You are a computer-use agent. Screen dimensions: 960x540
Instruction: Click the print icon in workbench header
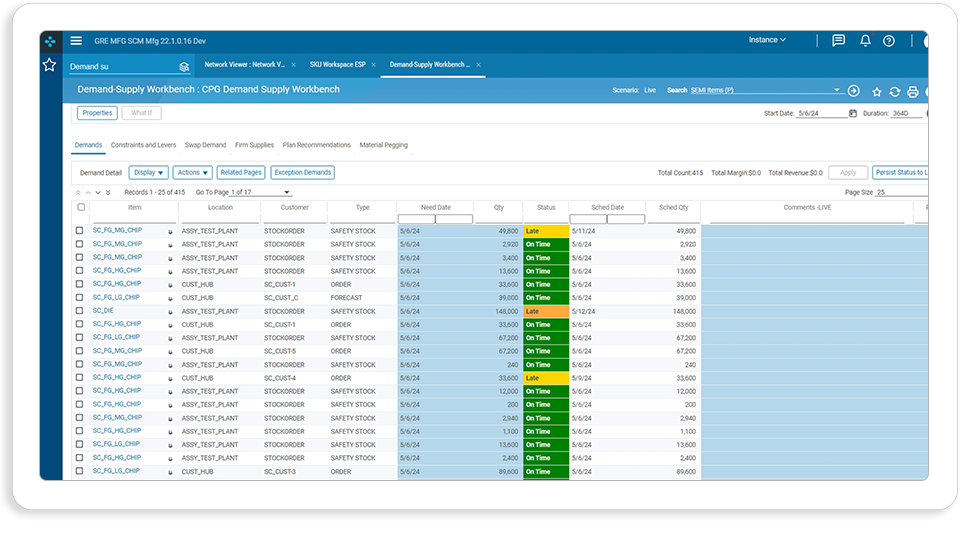tap(912, 91)
